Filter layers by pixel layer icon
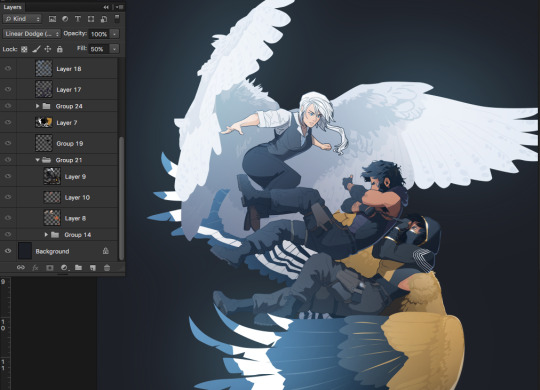Image resolution: width=540 pixels, height=390 pixels. point(52,19)
